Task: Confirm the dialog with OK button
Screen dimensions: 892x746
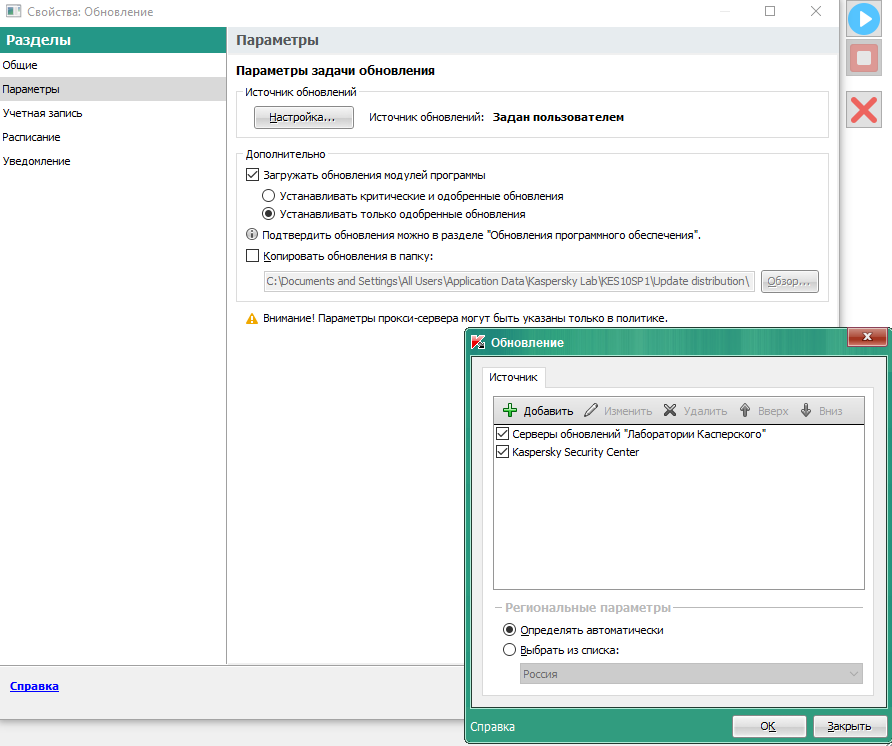Action: coord(768,726)
